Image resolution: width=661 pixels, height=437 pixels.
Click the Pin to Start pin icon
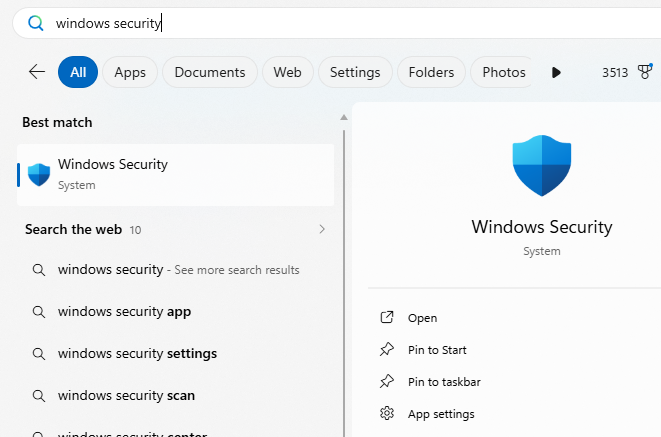point(387,350)
